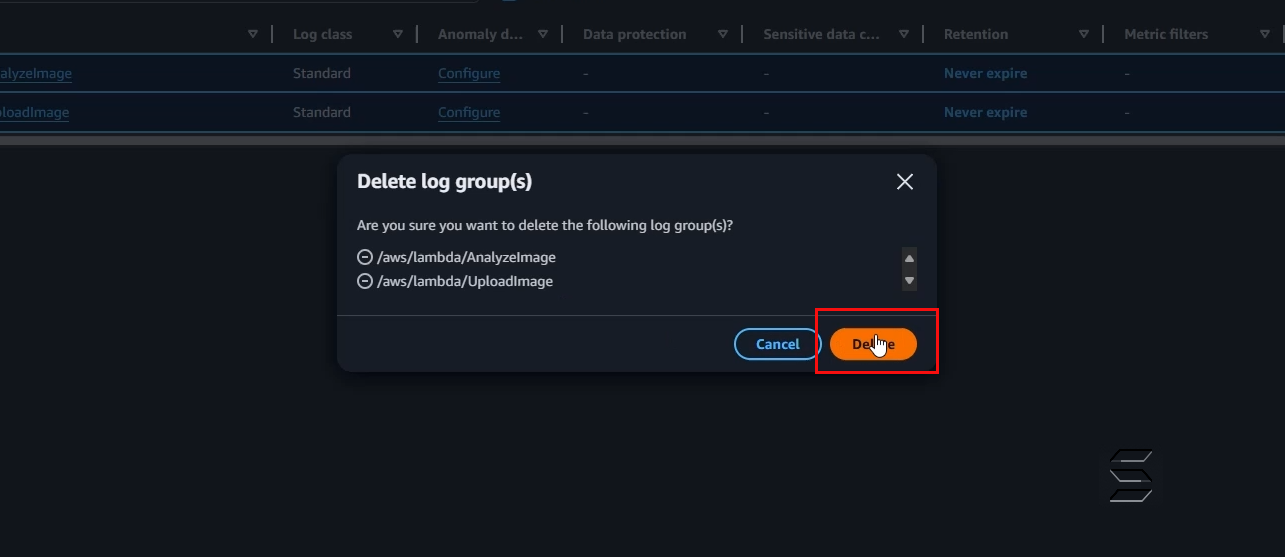1285x557 pixels.
Task: Sort by the Sensitive data count column arrow
Action: 904,34
